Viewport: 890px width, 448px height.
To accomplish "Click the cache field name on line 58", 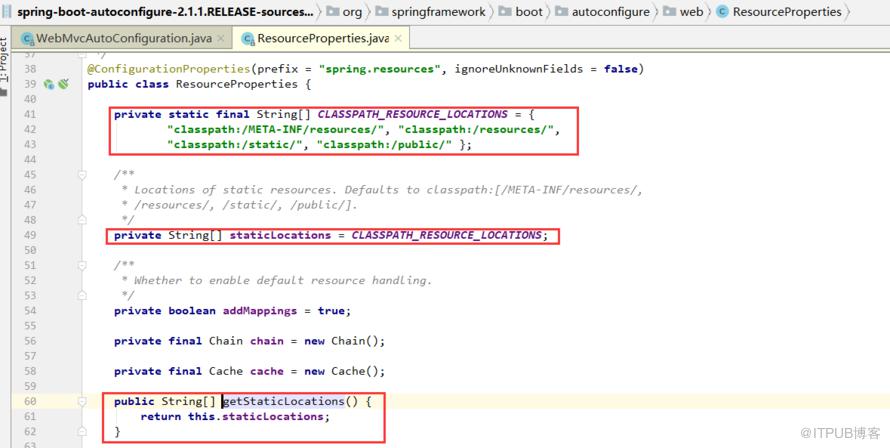I will [x=267, y=371].
